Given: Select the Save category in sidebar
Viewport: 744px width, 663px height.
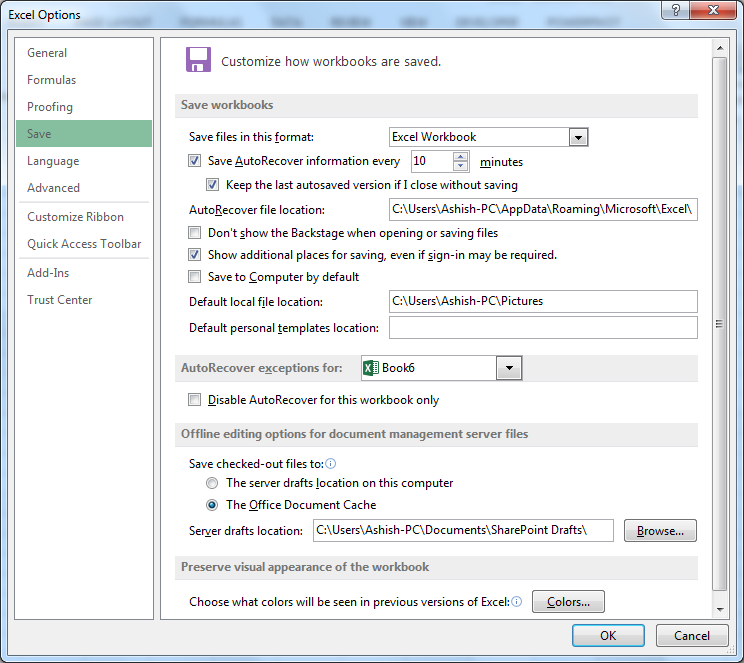Looking at the screenshot, I should [84, 134].
